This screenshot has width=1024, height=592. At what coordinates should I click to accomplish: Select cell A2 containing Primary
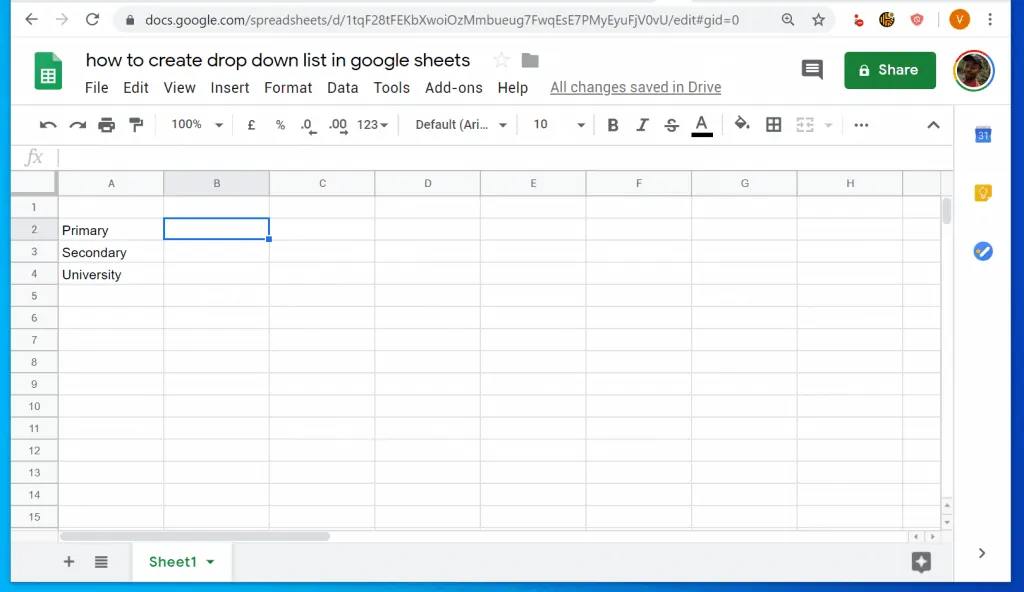point(110,230)
